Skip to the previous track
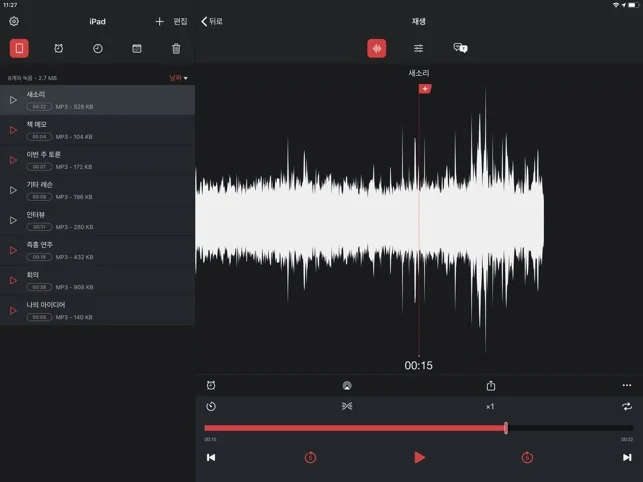 pos(211,457)
